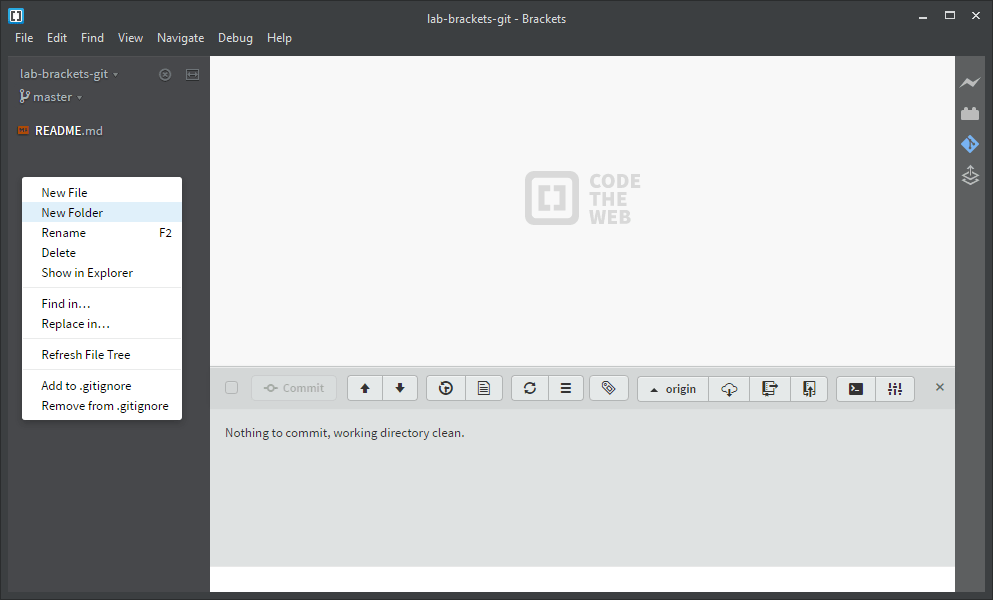Click 'Nothing to commit, working directory clean.' text
The width and height of the screenshot is (993, 600).
pos(345,433)
